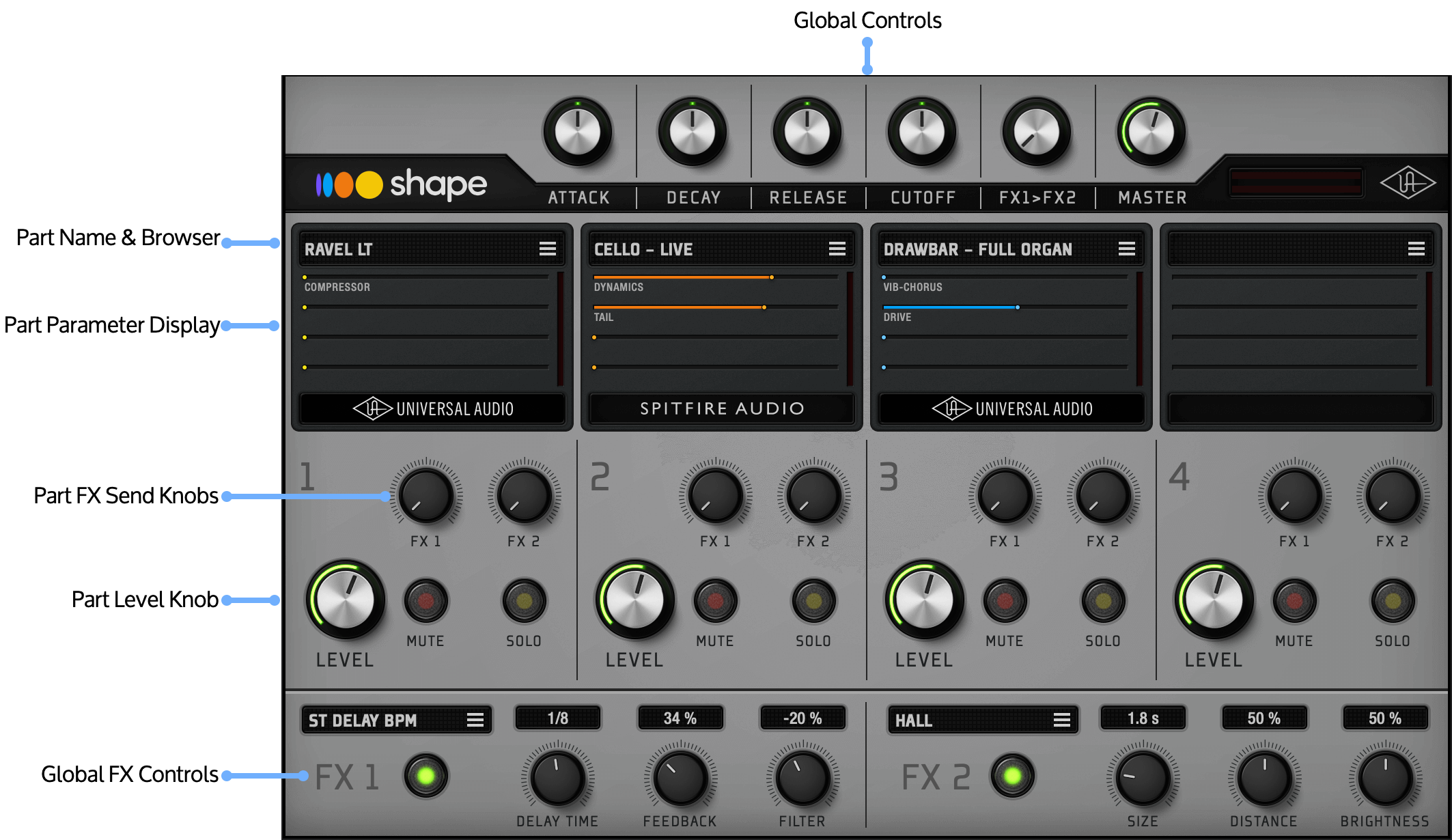Click the MASTER volume knob

click(x=1151, y=132)
